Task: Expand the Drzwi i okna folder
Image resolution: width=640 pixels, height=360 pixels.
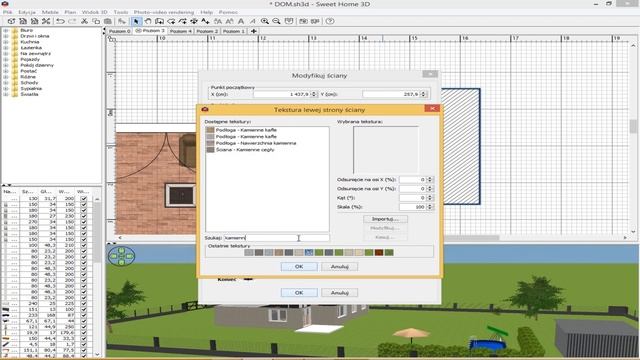Action: (x=6, y=36)
